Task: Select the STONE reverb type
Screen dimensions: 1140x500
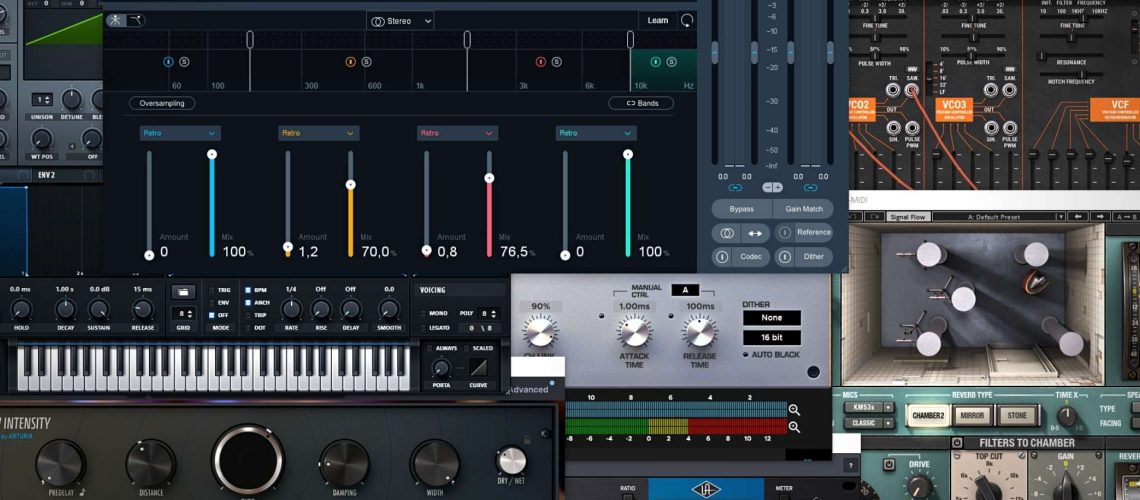Action: [x=1016, y=416]
